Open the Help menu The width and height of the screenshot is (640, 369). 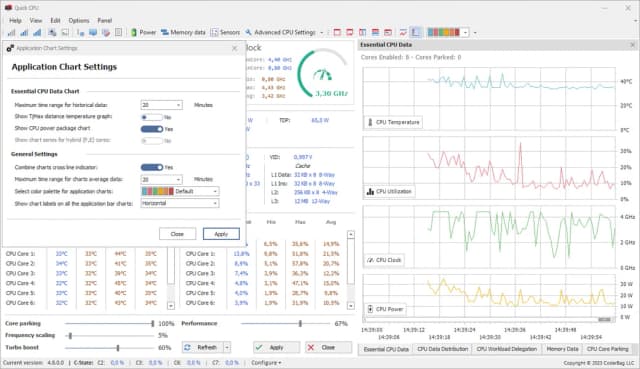[x=16, y=20]
